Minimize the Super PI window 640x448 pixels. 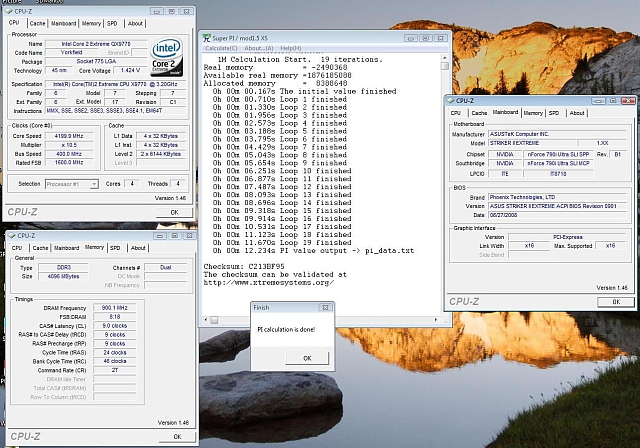411,38
